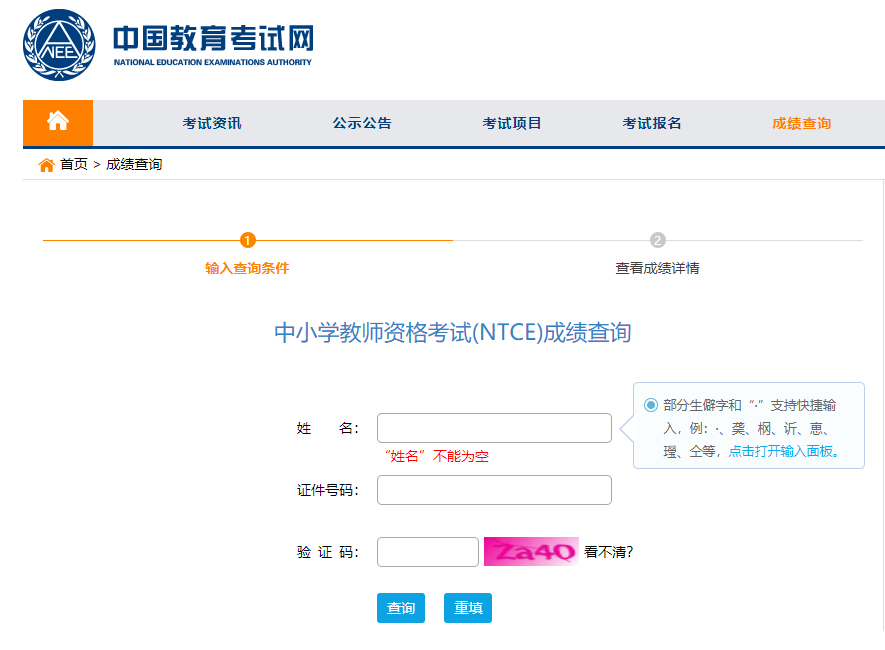885x650 pixels.
Task: Click step 1 circle marker
Action: [248, 240]
